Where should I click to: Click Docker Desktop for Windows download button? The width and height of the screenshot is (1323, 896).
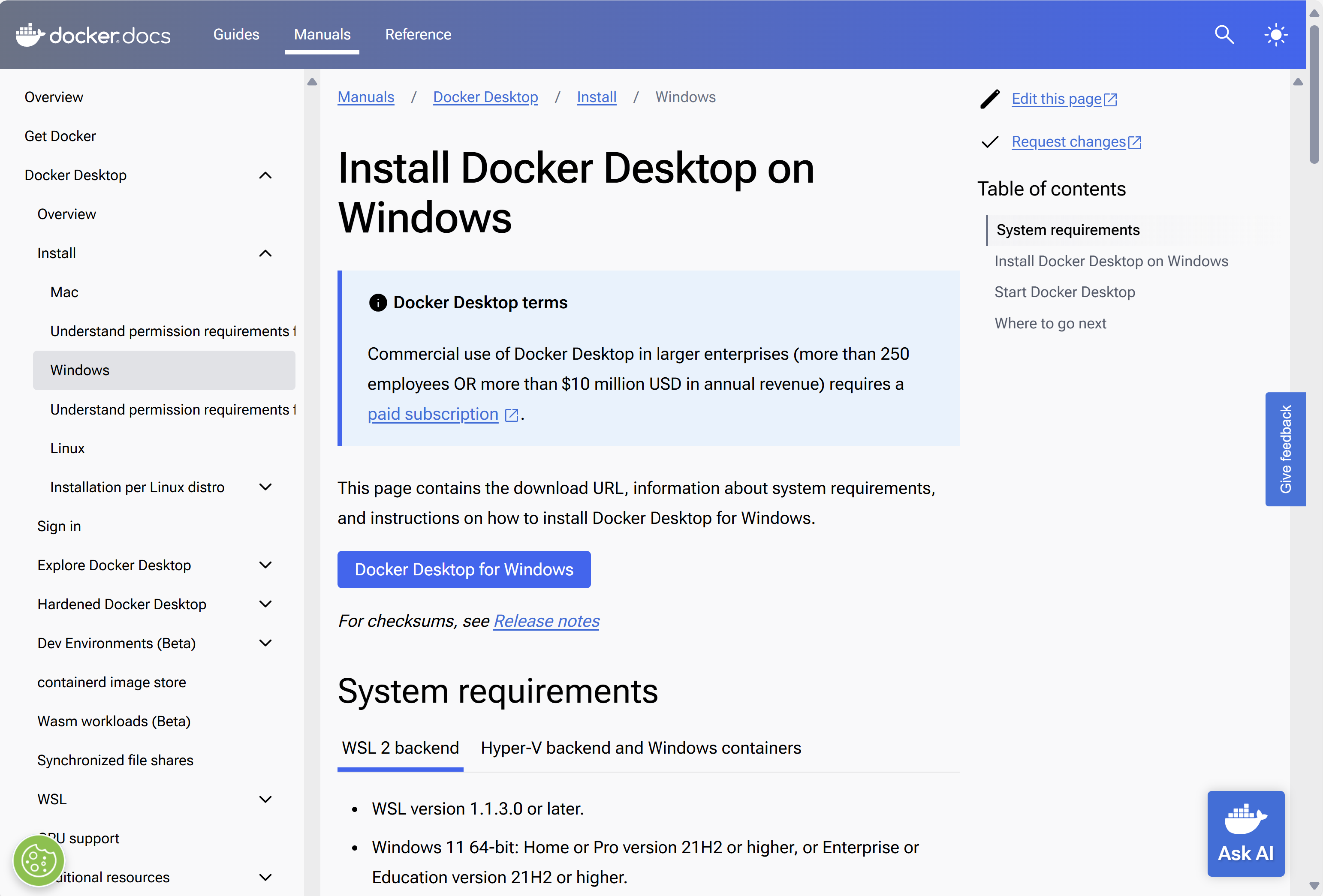464,569
